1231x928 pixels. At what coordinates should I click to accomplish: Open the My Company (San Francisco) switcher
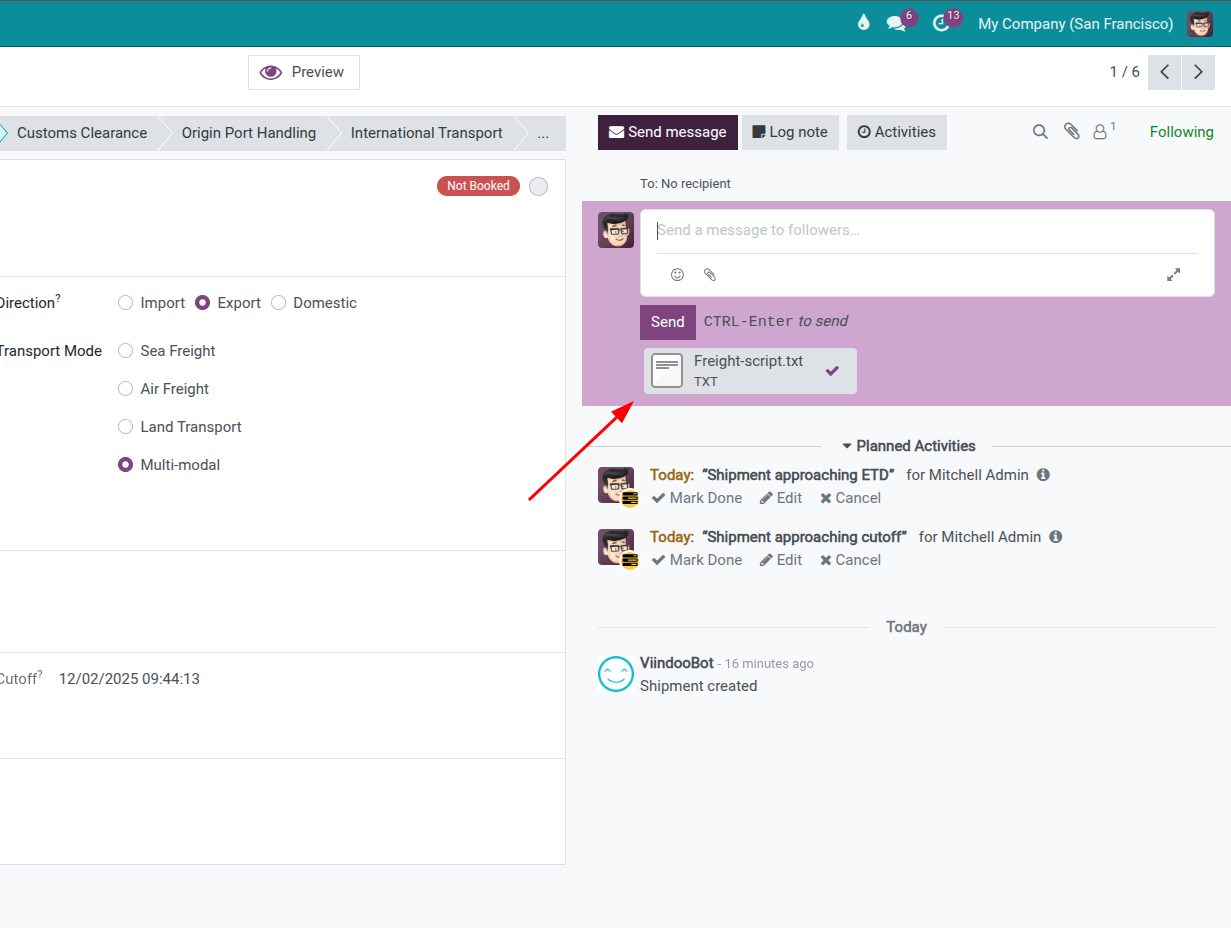tap(1075, 23)
